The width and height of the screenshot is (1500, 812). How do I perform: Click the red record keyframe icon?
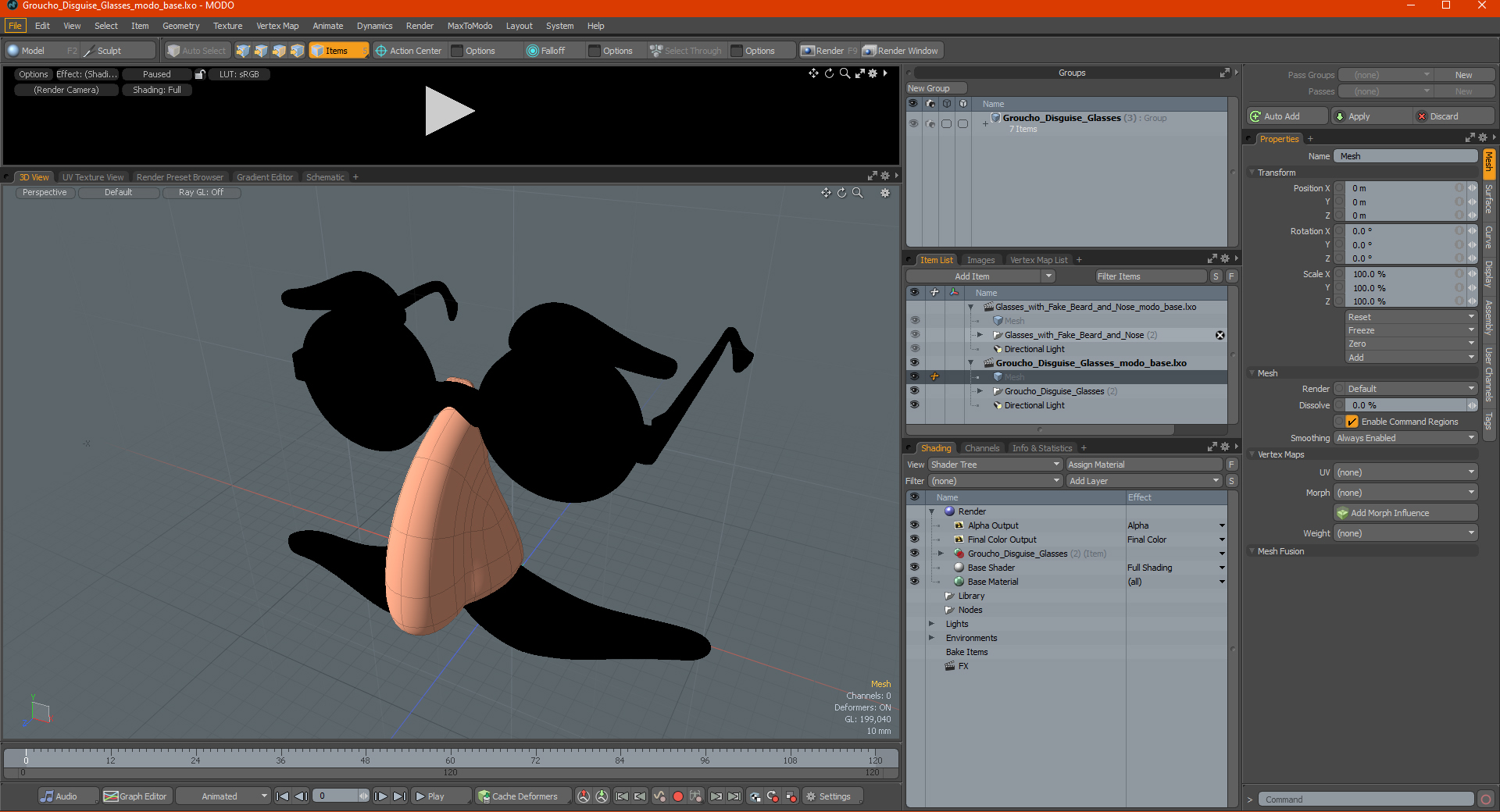pyautogui.click(x=678, y=796)
